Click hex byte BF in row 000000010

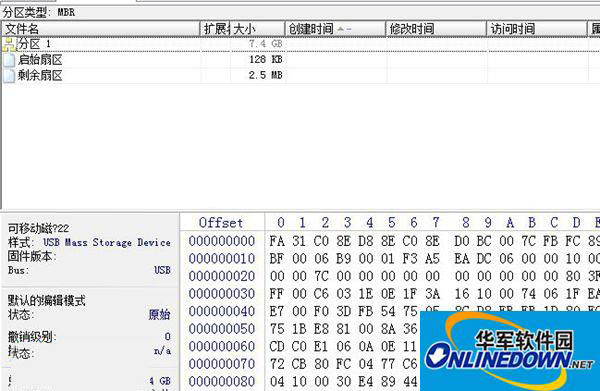tap(277, 259)
